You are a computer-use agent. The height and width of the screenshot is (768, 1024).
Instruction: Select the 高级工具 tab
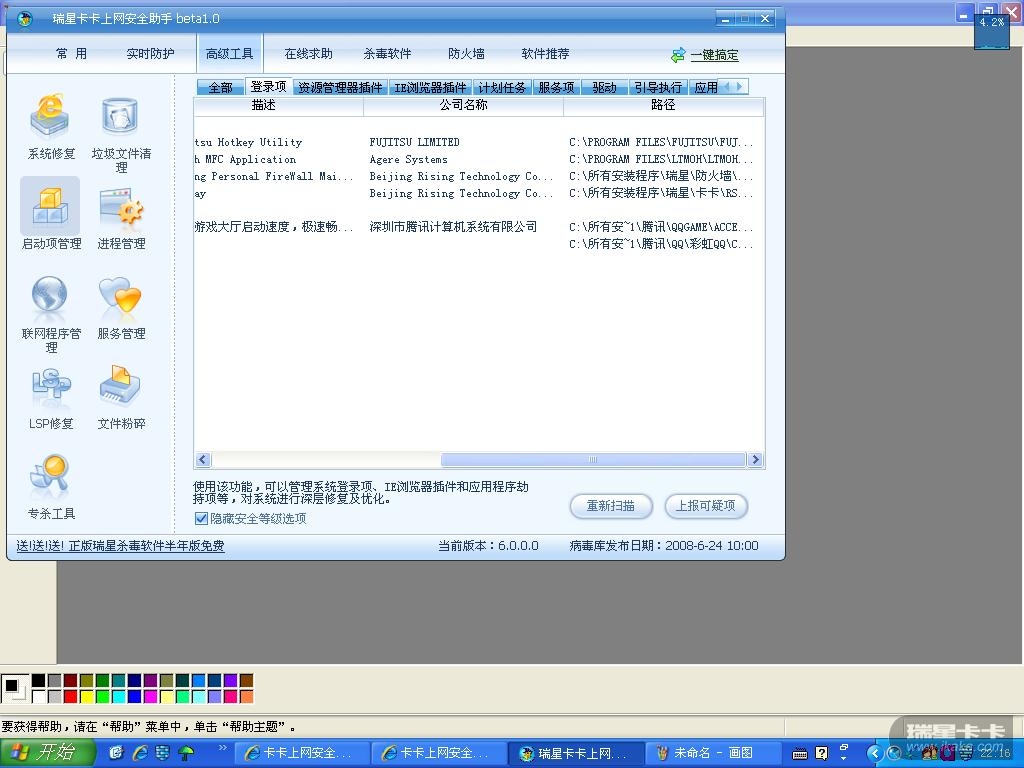pyautogui.click(x=229, y=54)
